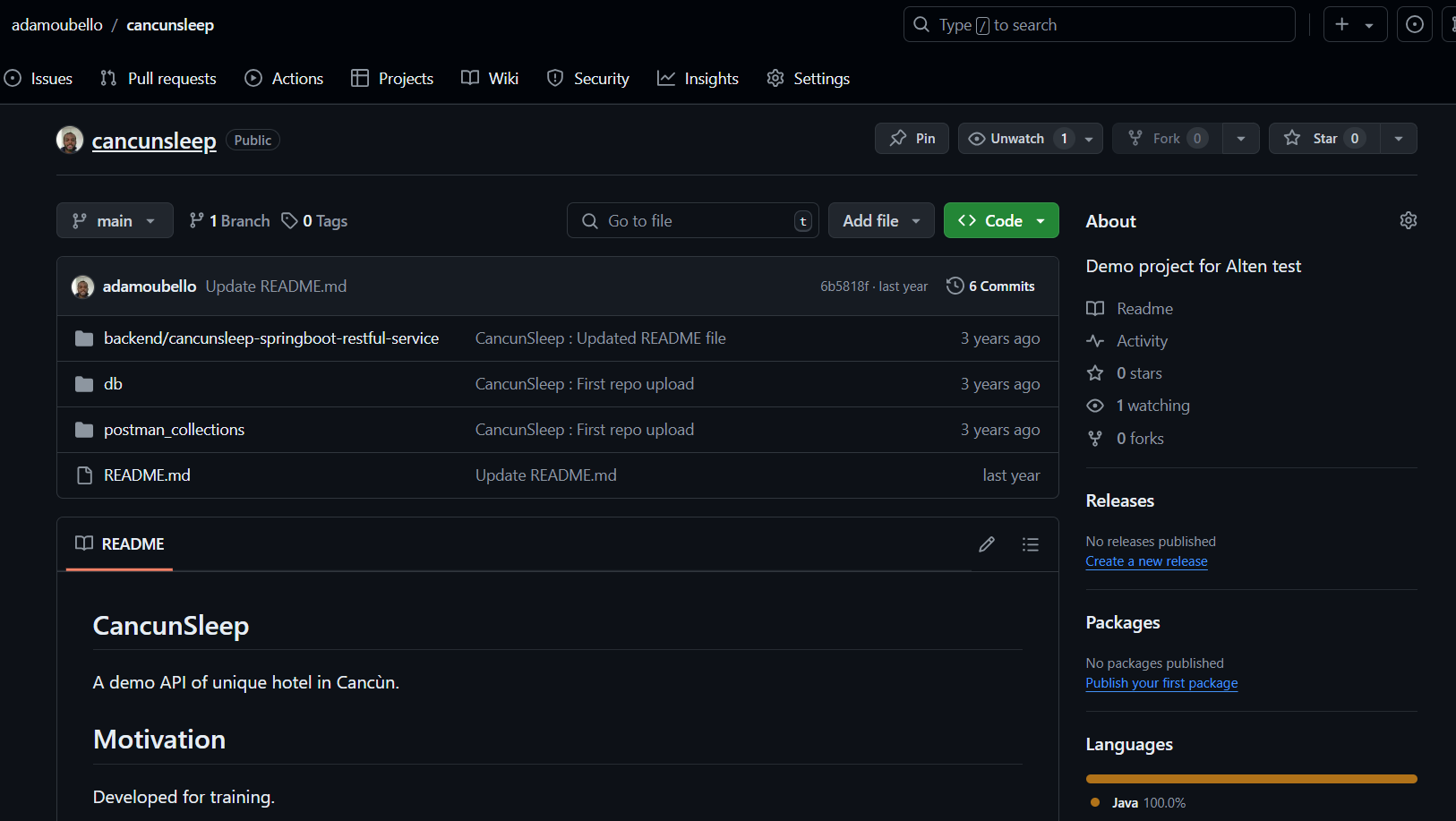
Task: Click Create a new release
Action: pos(1147,561)
